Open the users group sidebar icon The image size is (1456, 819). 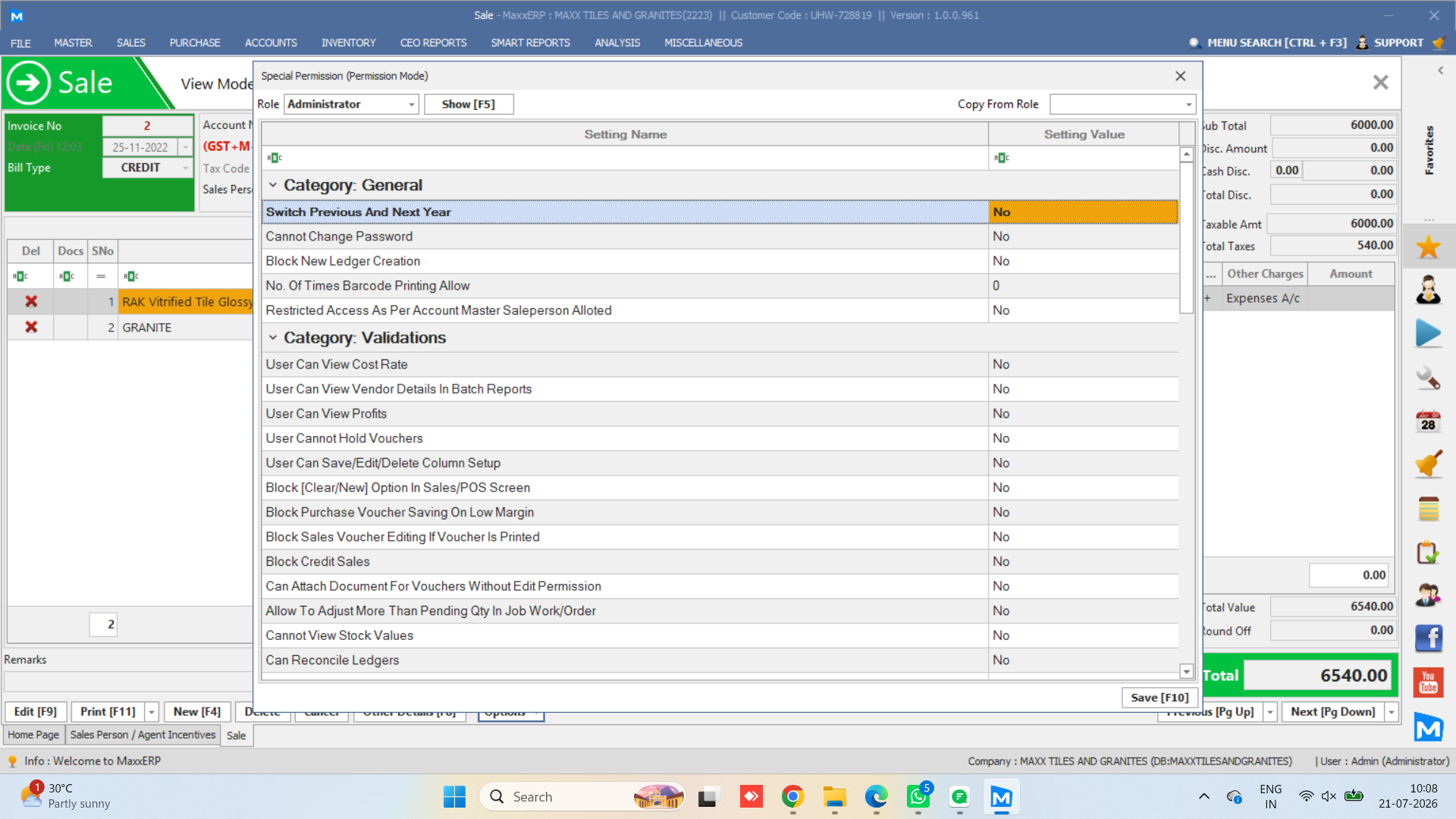1428,596
